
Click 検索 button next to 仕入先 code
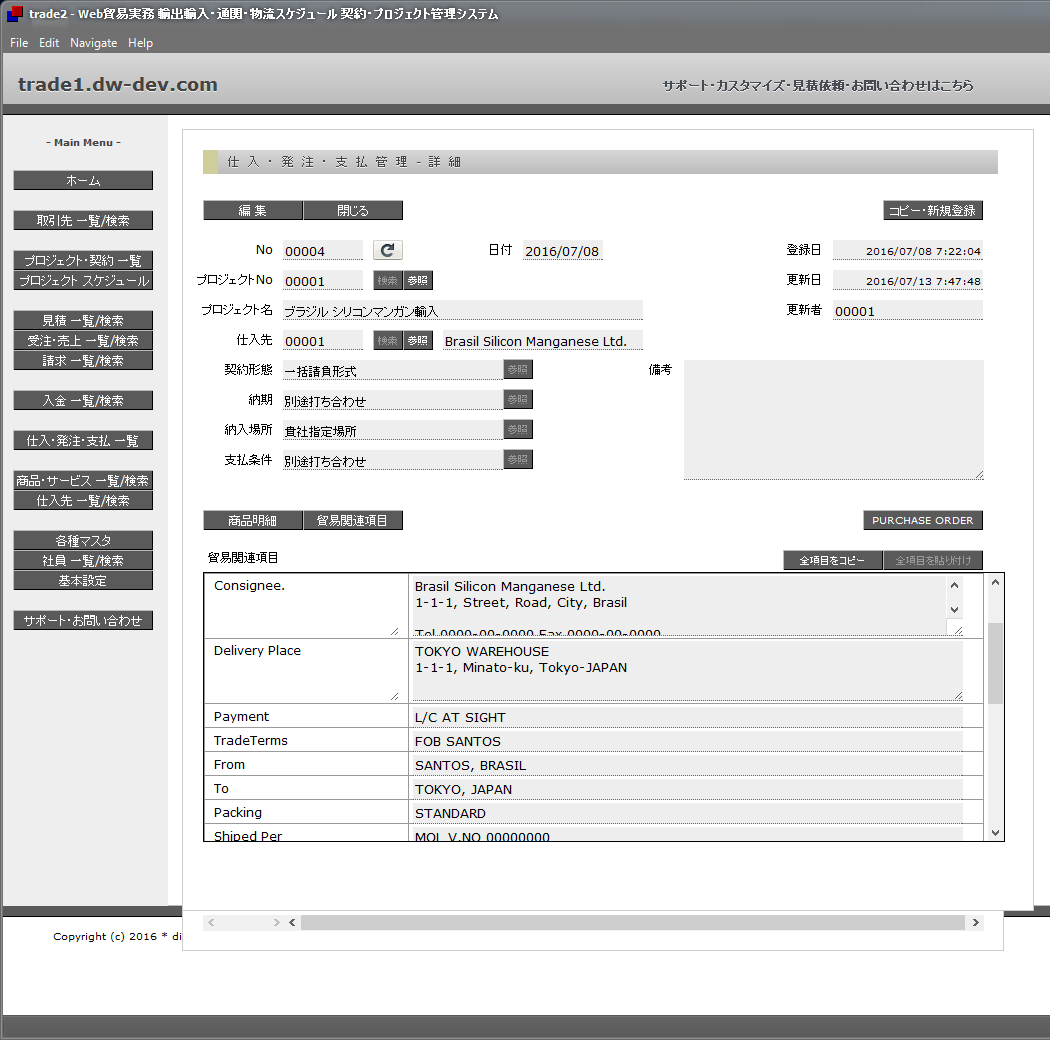tap(388, 341)
